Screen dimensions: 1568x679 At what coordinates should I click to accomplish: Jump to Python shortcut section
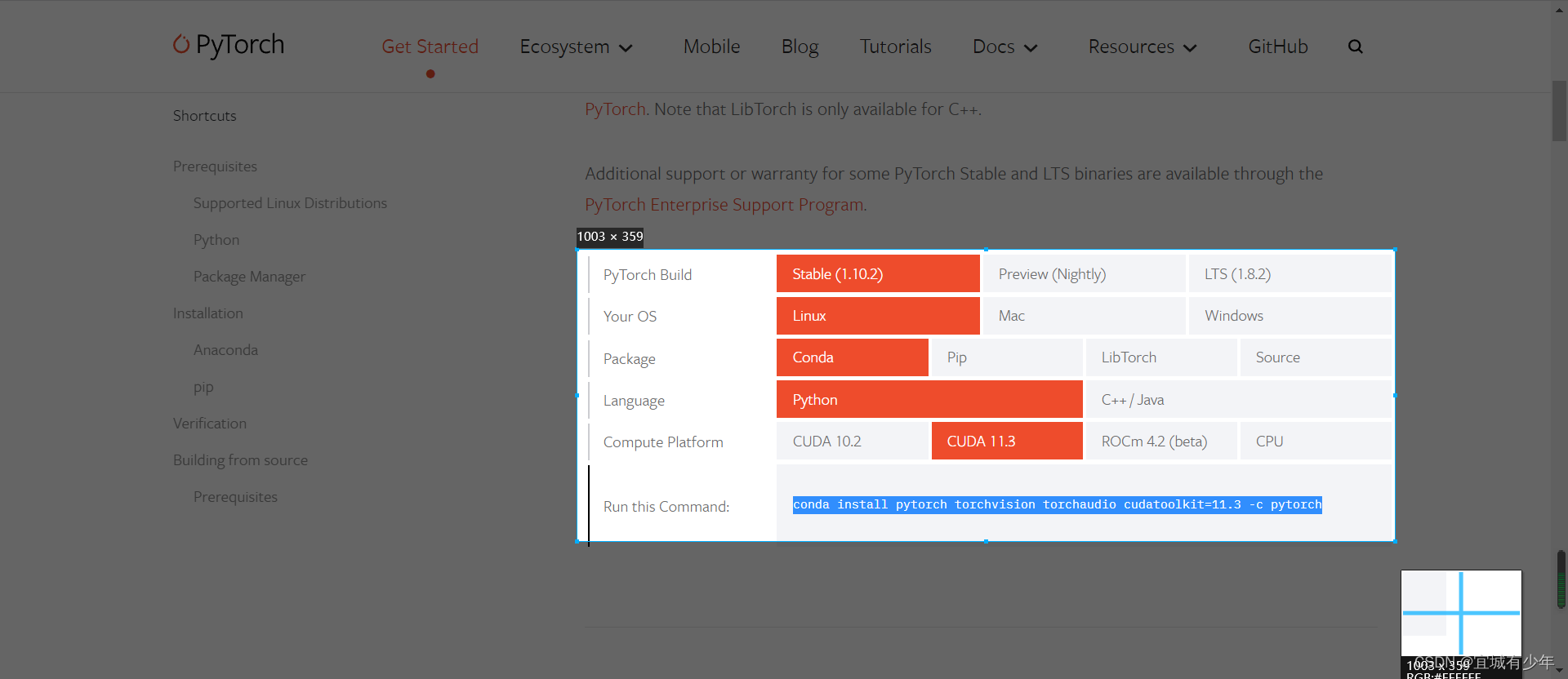[x=216, y=240]
